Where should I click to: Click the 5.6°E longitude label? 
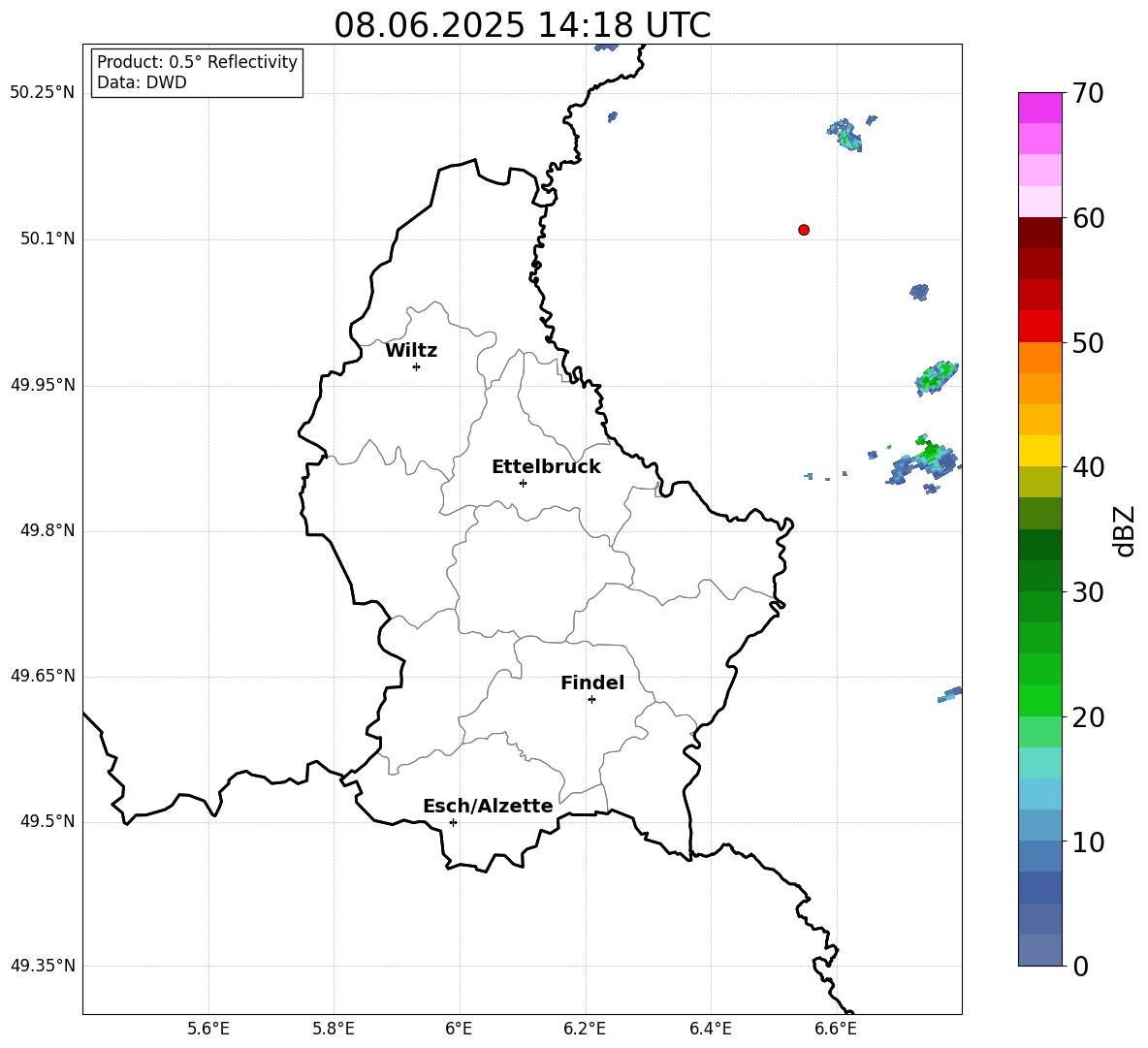[x=208, y=1030]
